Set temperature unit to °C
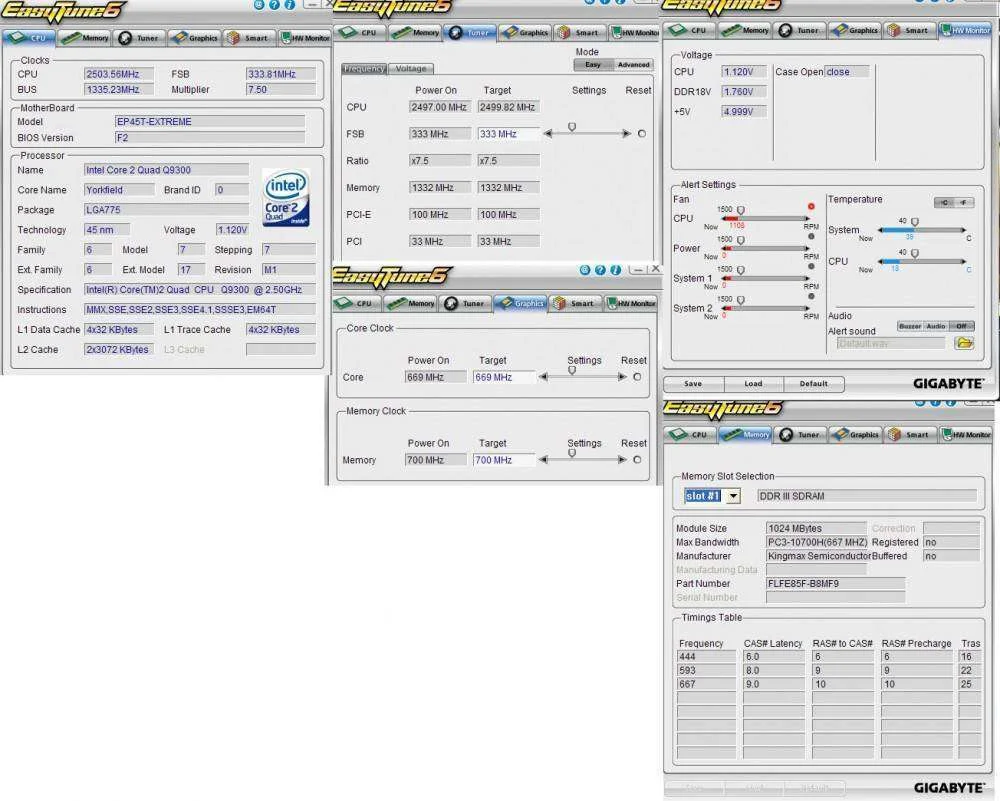This screenshot has width=1000, height=801. click(944, 202)
